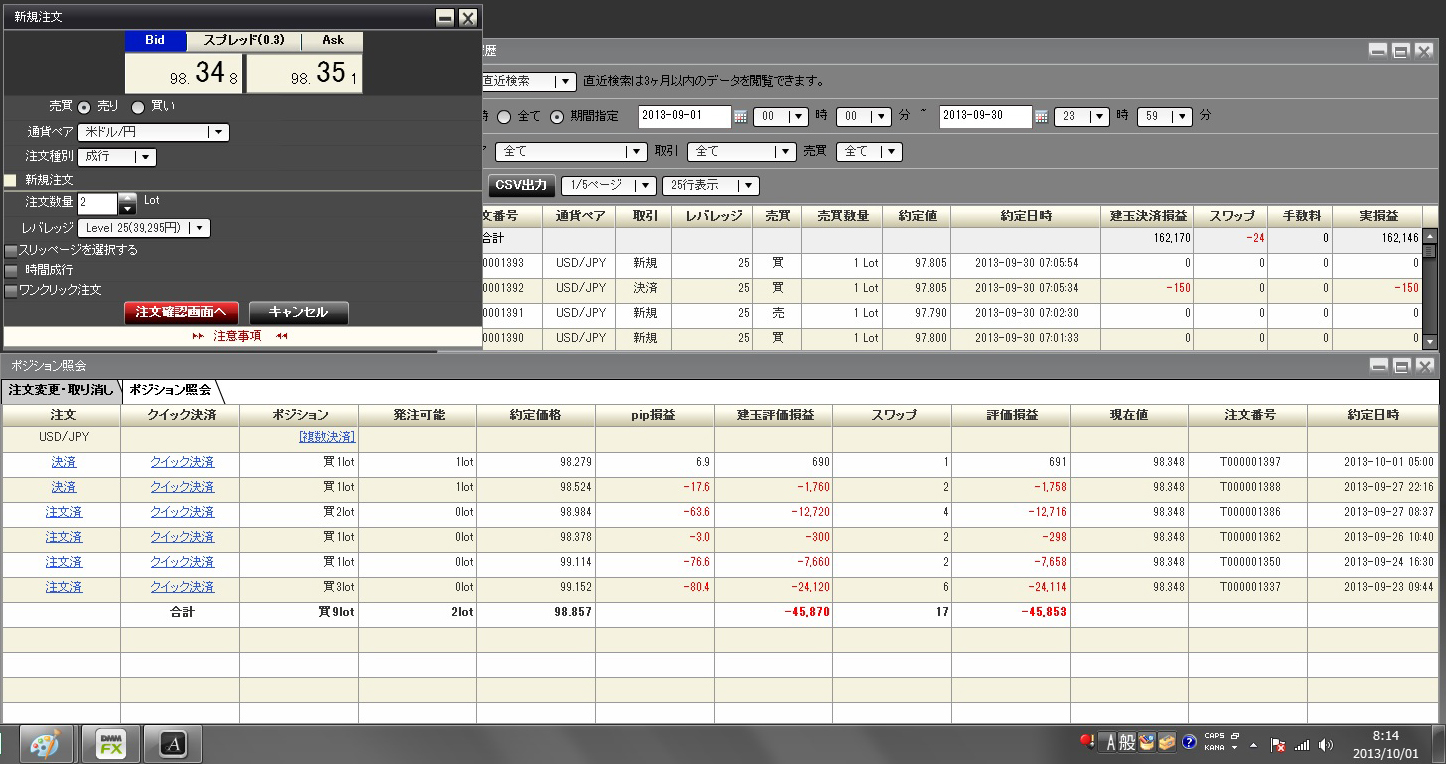The image size is (1446, 764).
Task: Open the 取引 filter dropdown
Action: click(741, 152)
